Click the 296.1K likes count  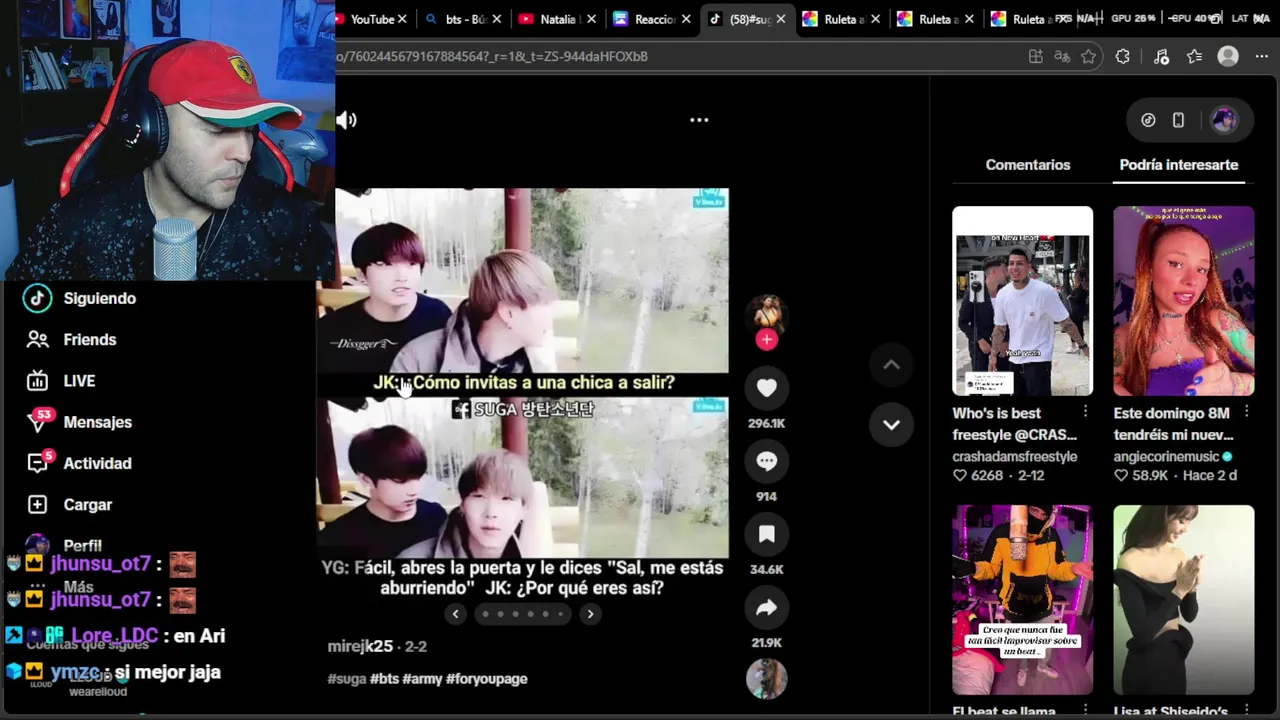pyautogui.click(x=767, y=424)
